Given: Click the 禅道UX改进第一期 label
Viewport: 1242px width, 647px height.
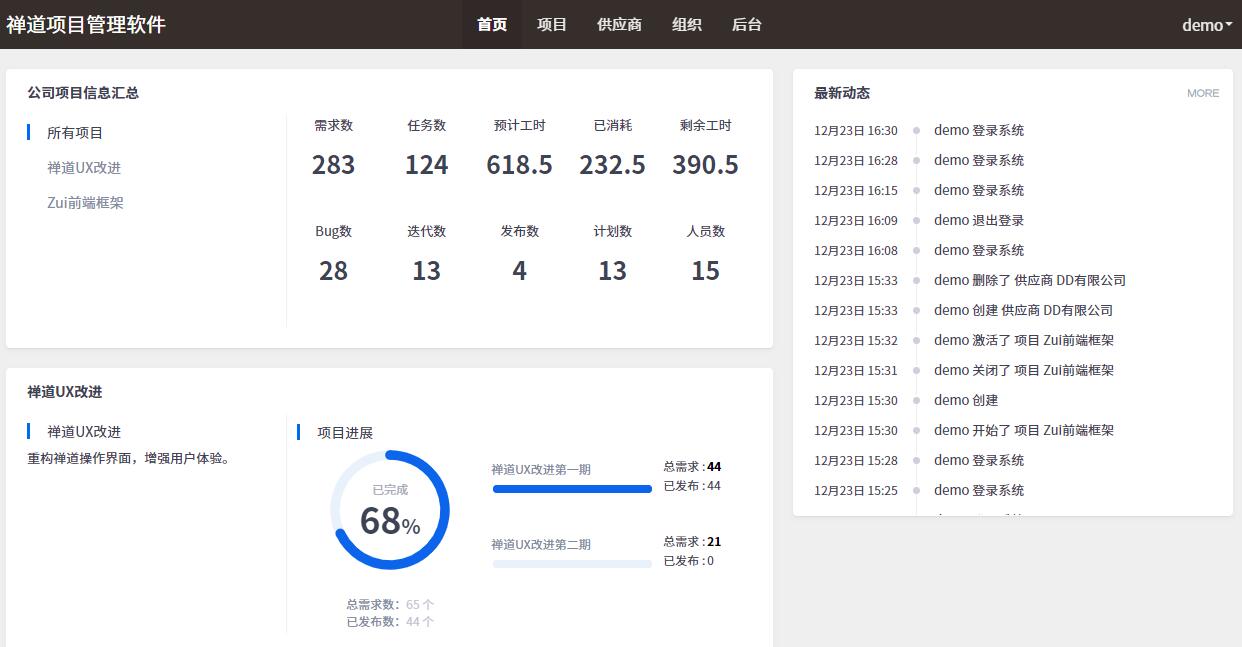Looking at the screenshot, I should (541, 470).
